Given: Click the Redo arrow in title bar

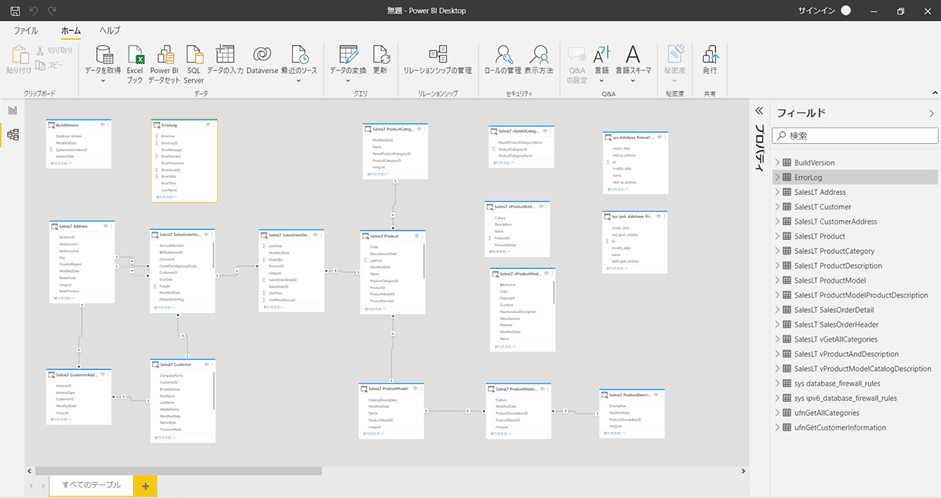Looking at the screenshot, I should point(52,11).
